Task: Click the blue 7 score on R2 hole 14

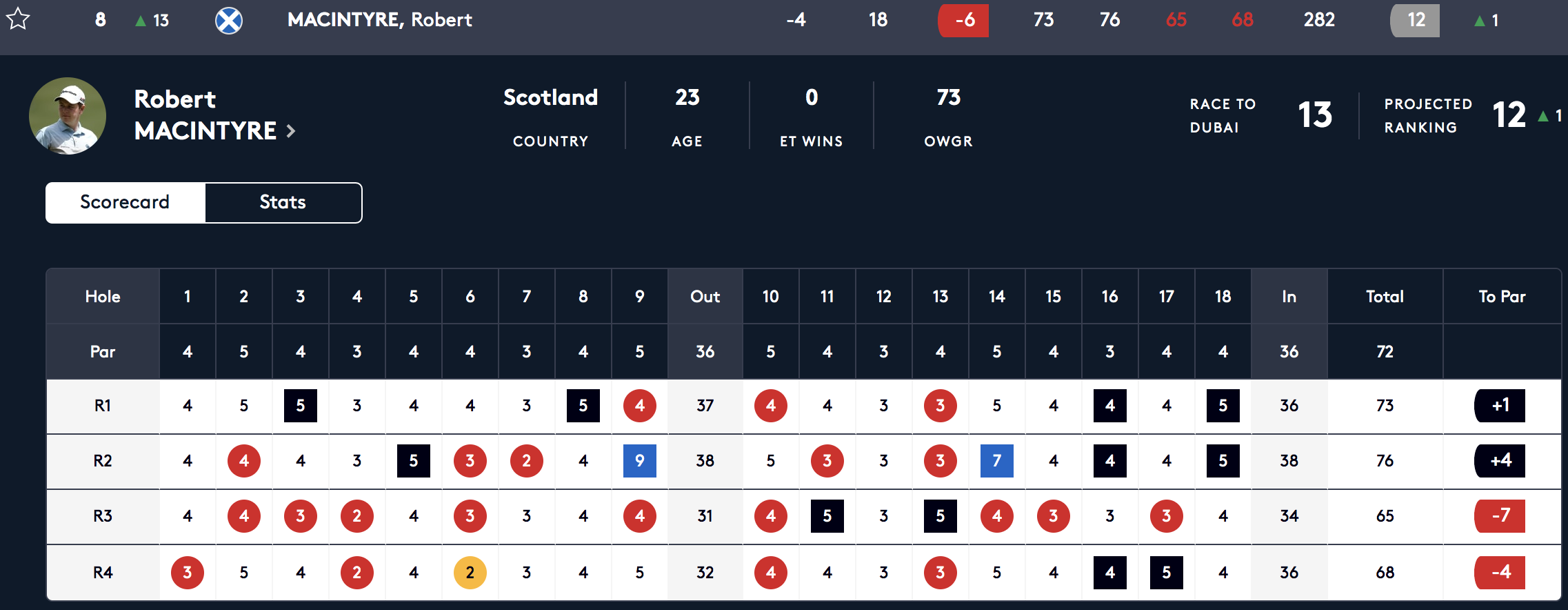Action: (x=997, y=461)
